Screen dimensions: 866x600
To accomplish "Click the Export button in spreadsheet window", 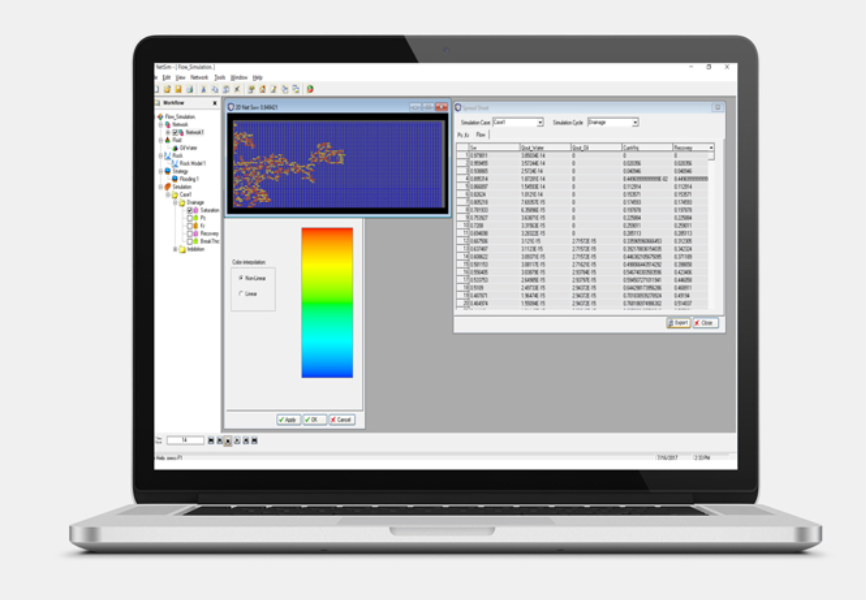I will 678,323.
